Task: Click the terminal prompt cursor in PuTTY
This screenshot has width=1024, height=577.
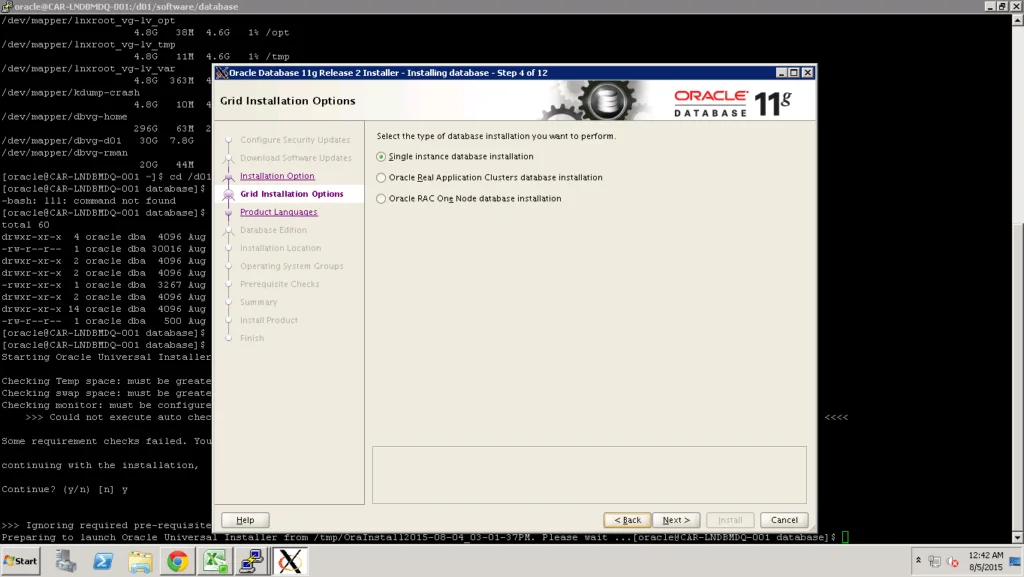Action: click(845, 537)
